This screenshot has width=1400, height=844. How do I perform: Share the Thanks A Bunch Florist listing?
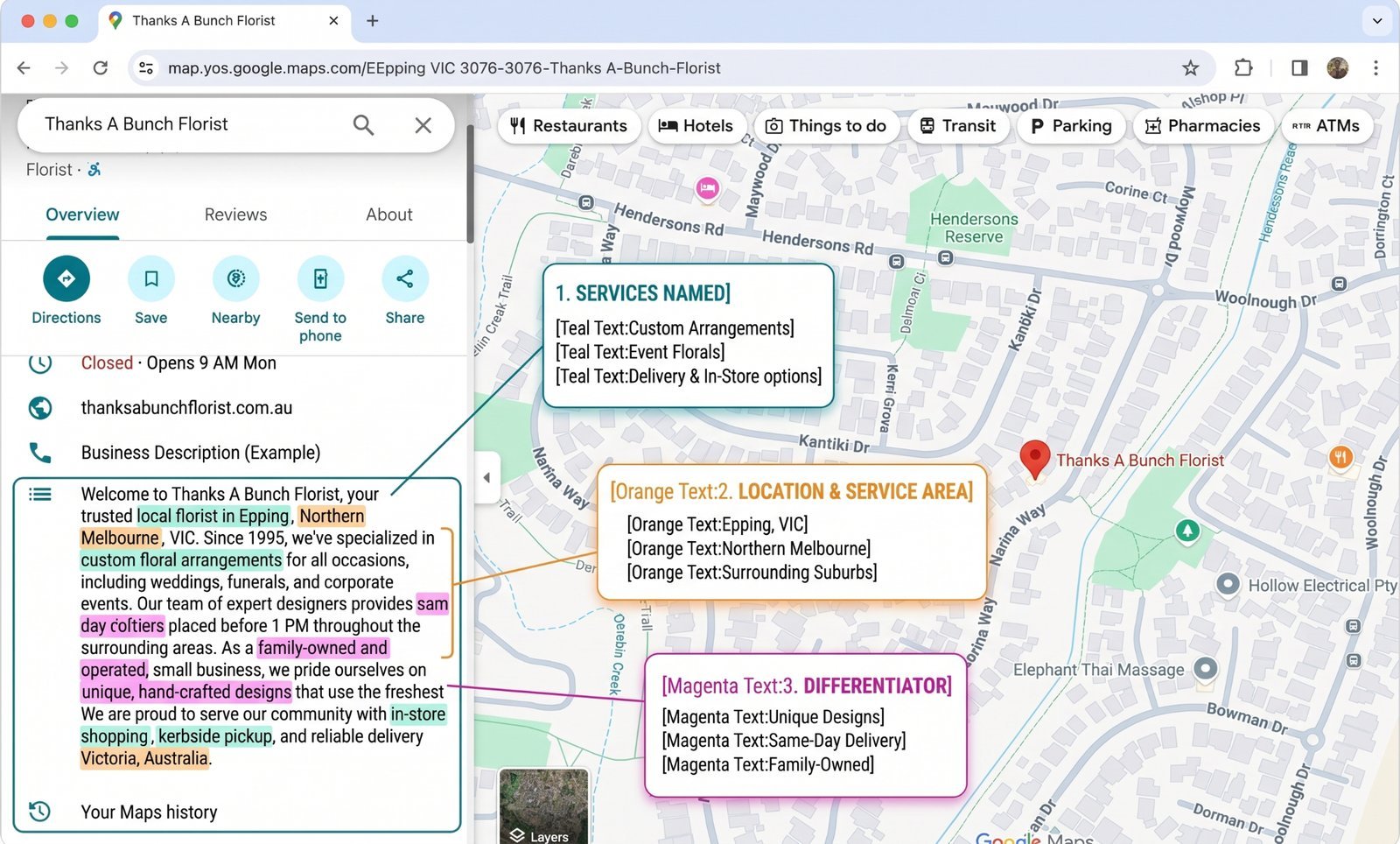tap(405, 278)
